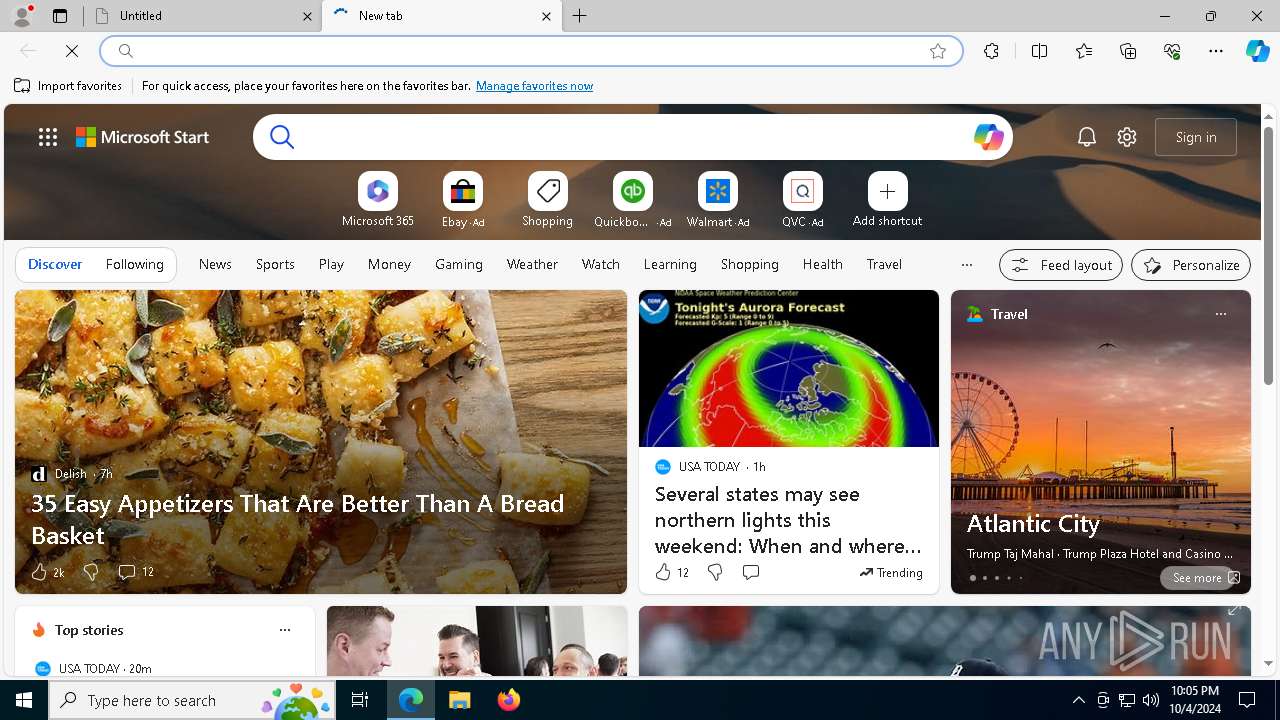This screenshot has height=720, width=1280.
Task: Switch to the Following tab
Action: (135, 264)
